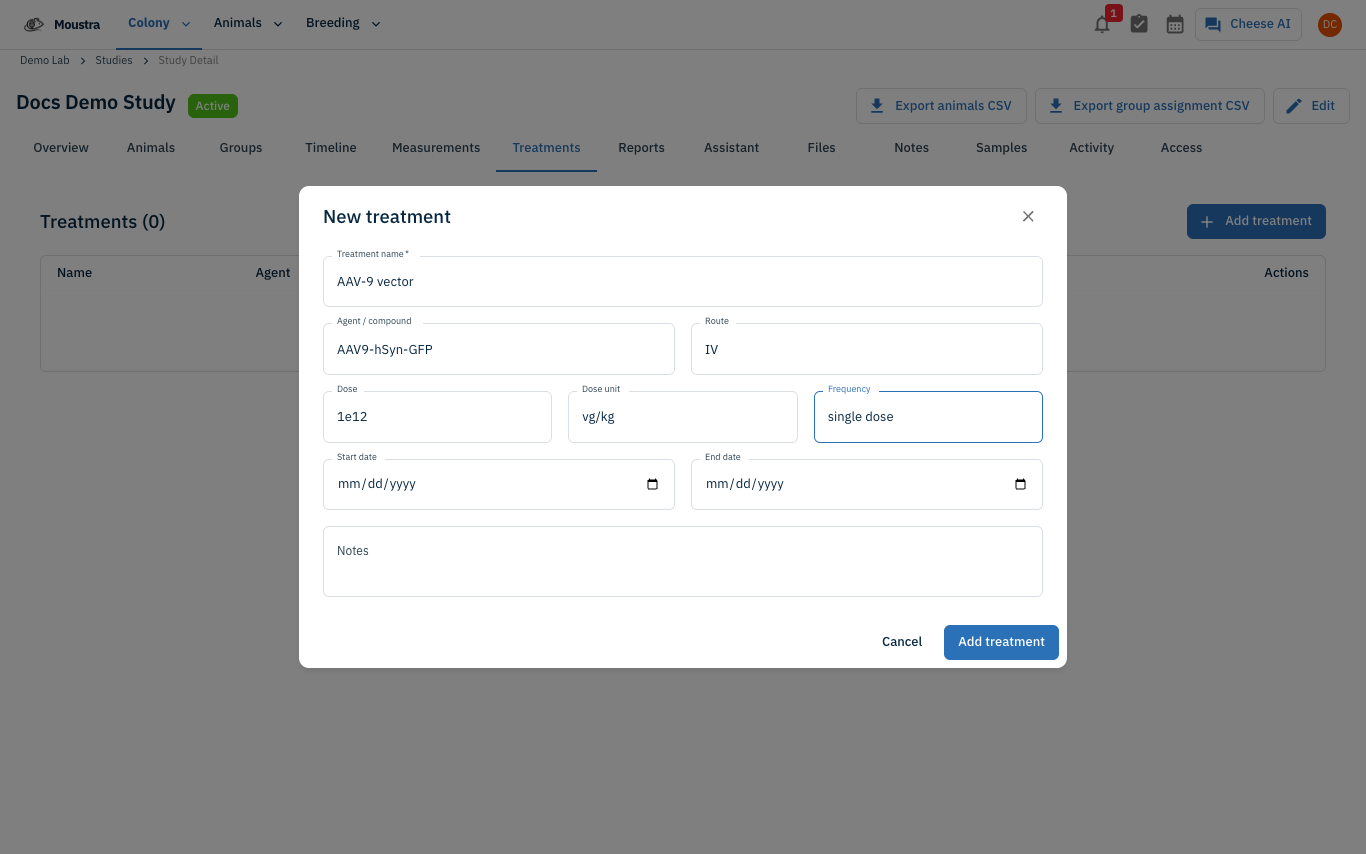Click Export group assignment CSV button
The image size is (1366, 854).
pyautogui.click(x=1149, y=106)
